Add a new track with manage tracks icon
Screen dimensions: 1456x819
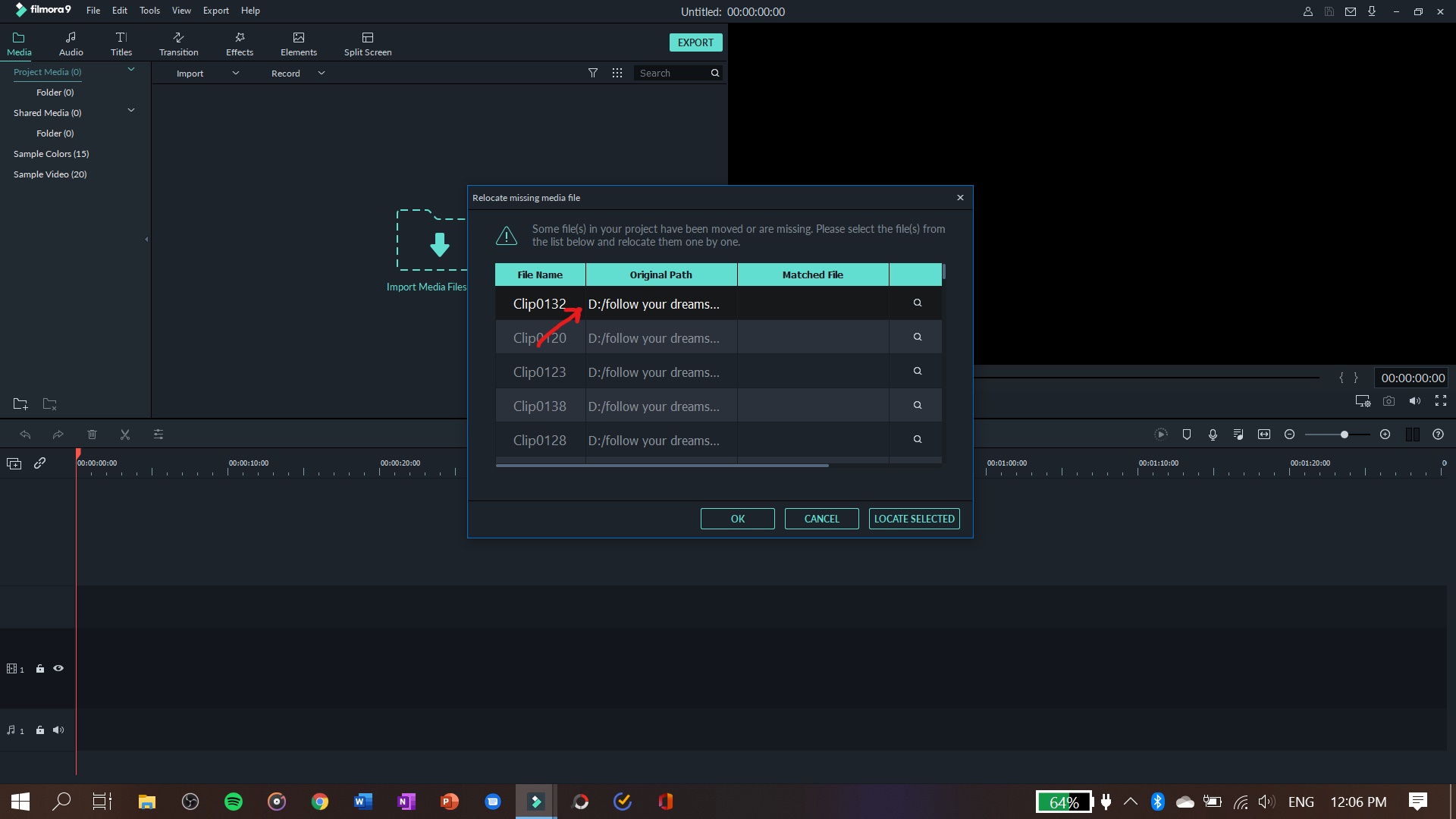tap(14, 463)
